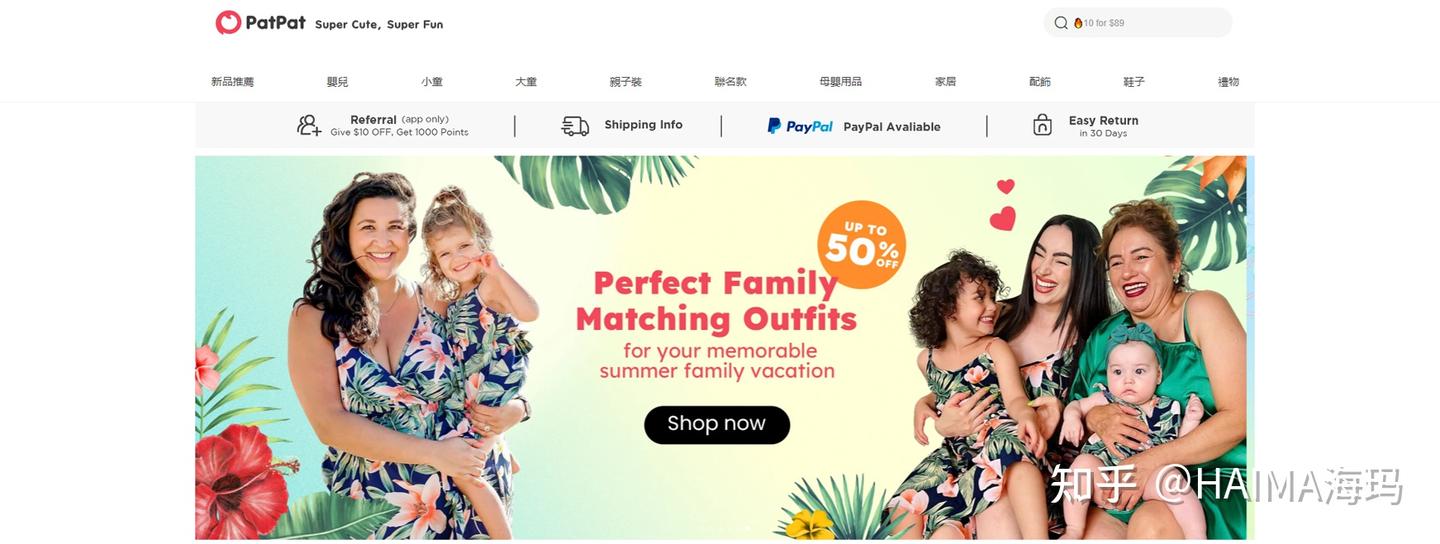Select the 小童 category

[x=432, y=82]
